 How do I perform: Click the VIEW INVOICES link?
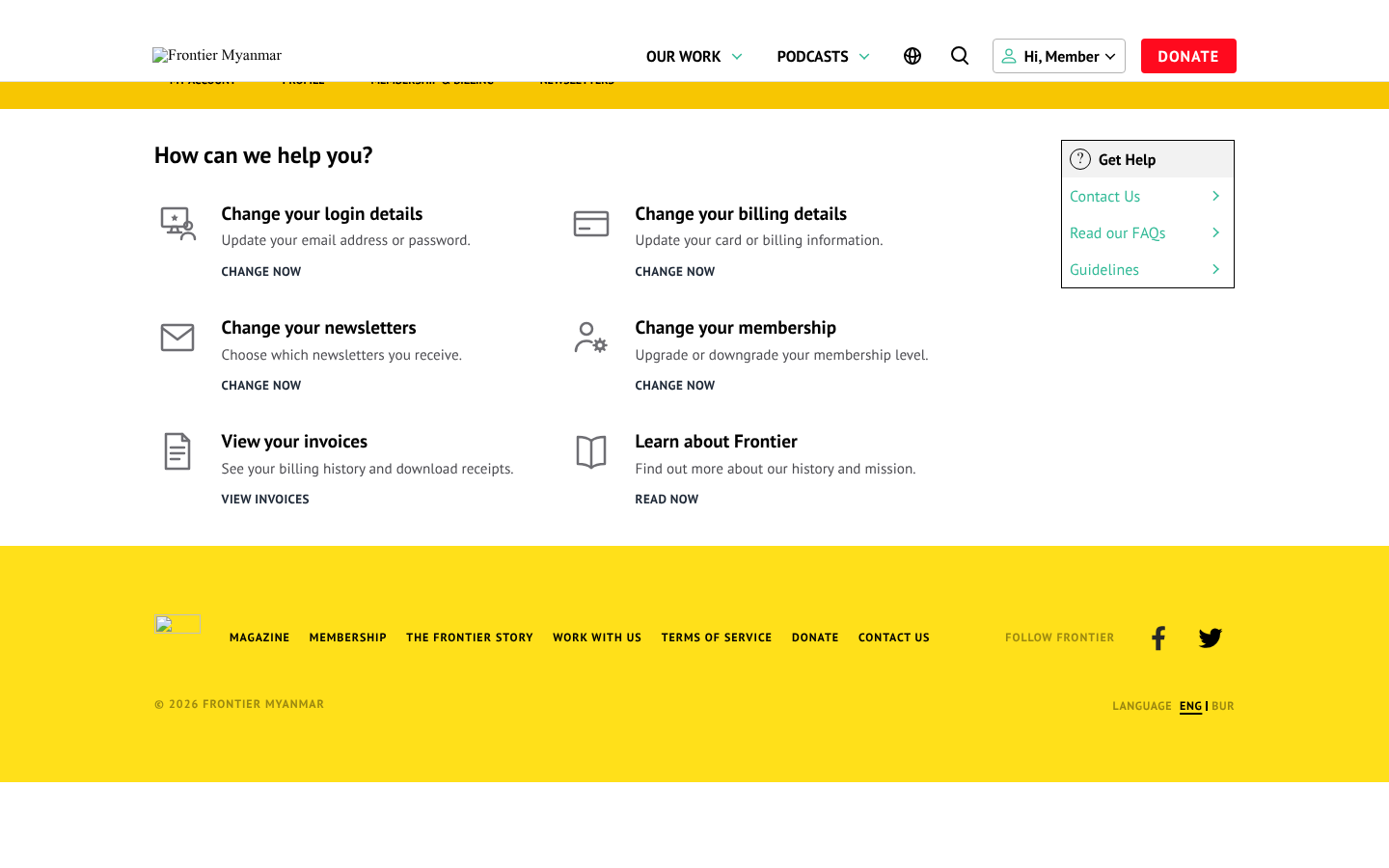click(265, 499)
